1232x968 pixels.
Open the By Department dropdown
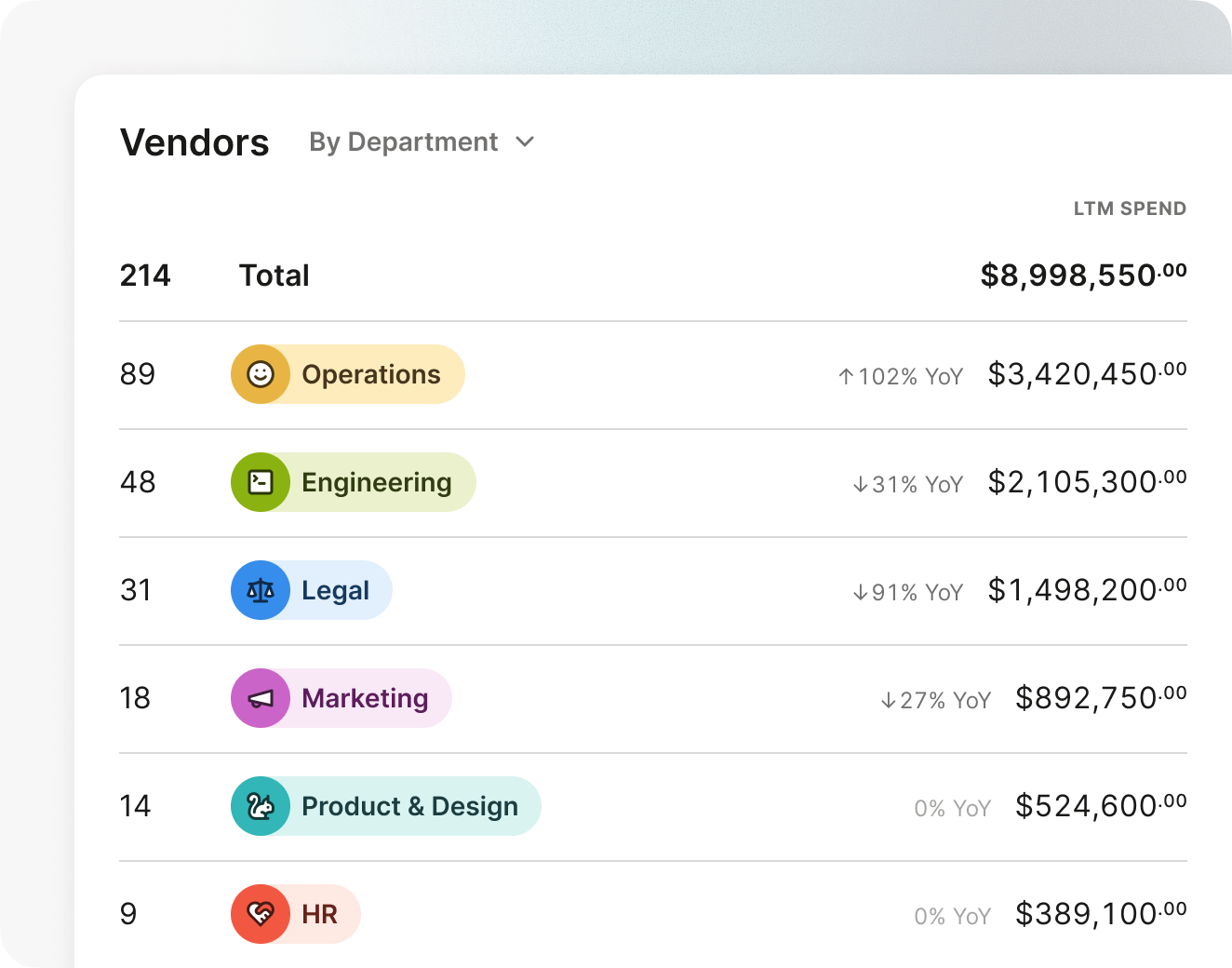404,141
